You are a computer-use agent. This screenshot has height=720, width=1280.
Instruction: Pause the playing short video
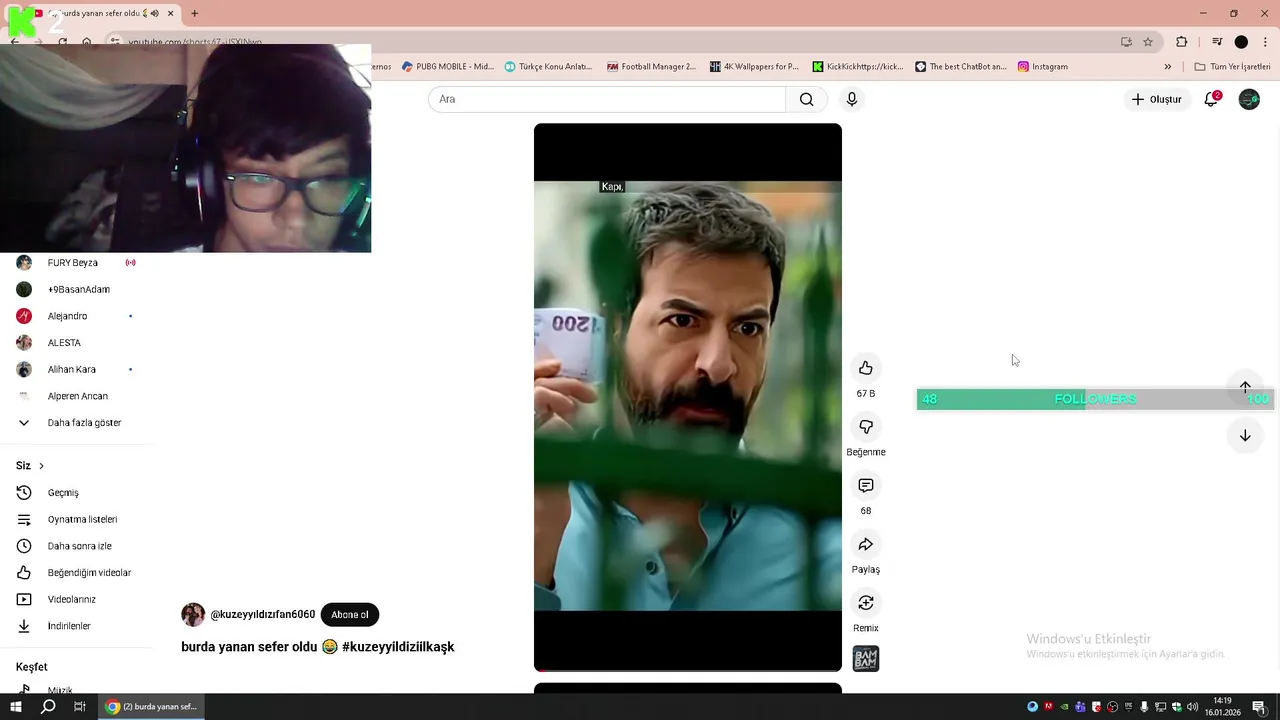click(x=688, y=396)
